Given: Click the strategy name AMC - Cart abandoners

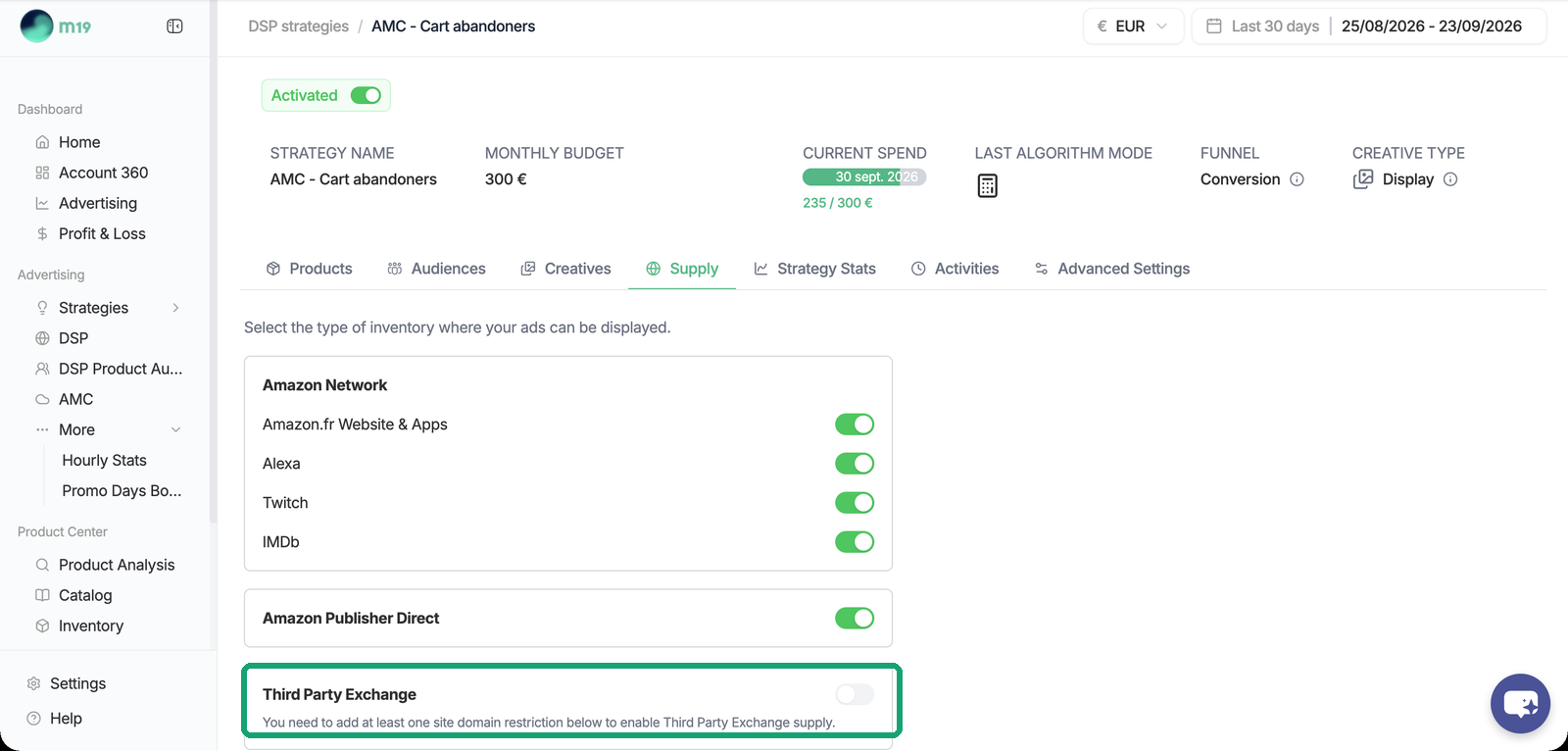Looking at the screenshot, I should coord(354,179).
